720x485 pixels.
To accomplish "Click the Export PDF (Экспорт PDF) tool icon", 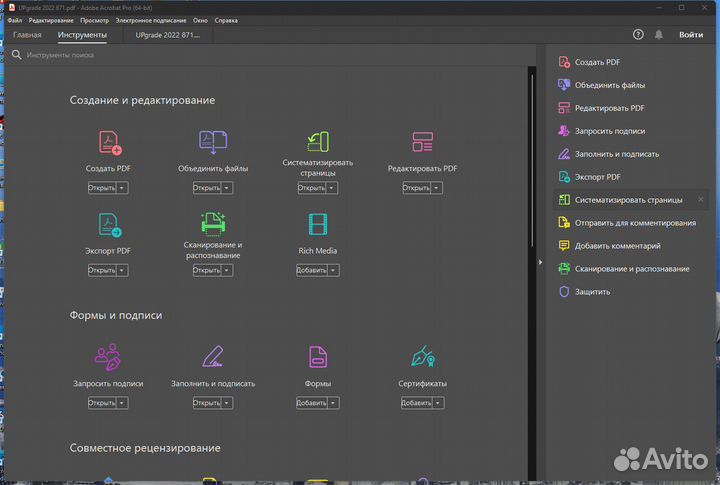I will [110, 225].
